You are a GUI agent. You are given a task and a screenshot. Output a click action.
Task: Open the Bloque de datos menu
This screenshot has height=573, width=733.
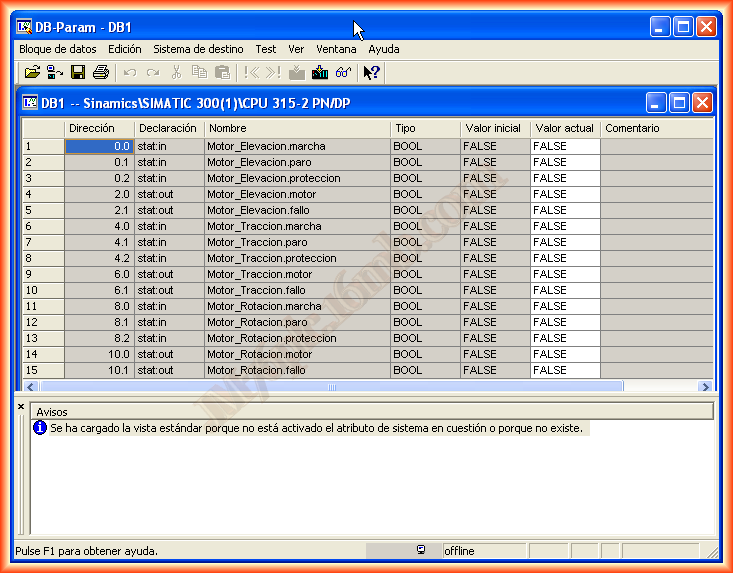point(58,48)
